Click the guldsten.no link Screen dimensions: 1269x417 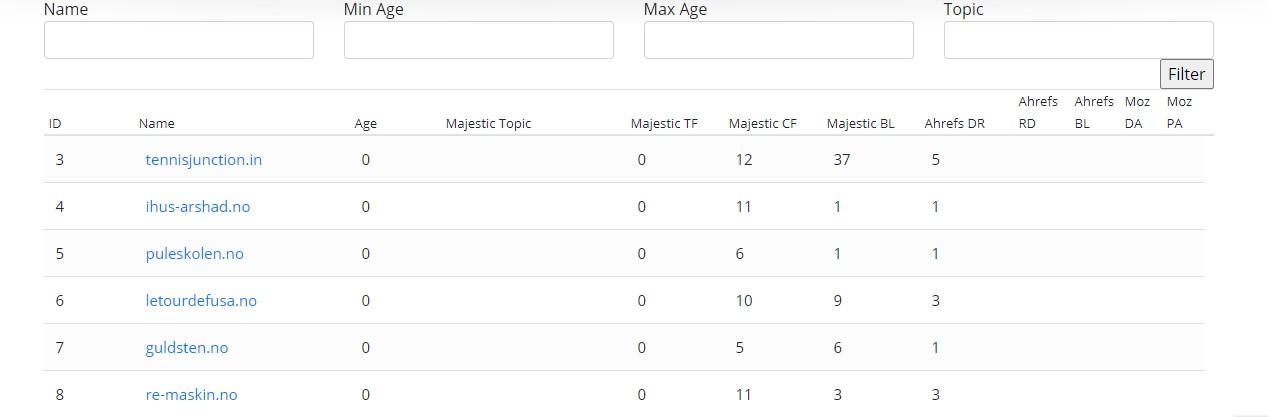[x=186, y=347]
